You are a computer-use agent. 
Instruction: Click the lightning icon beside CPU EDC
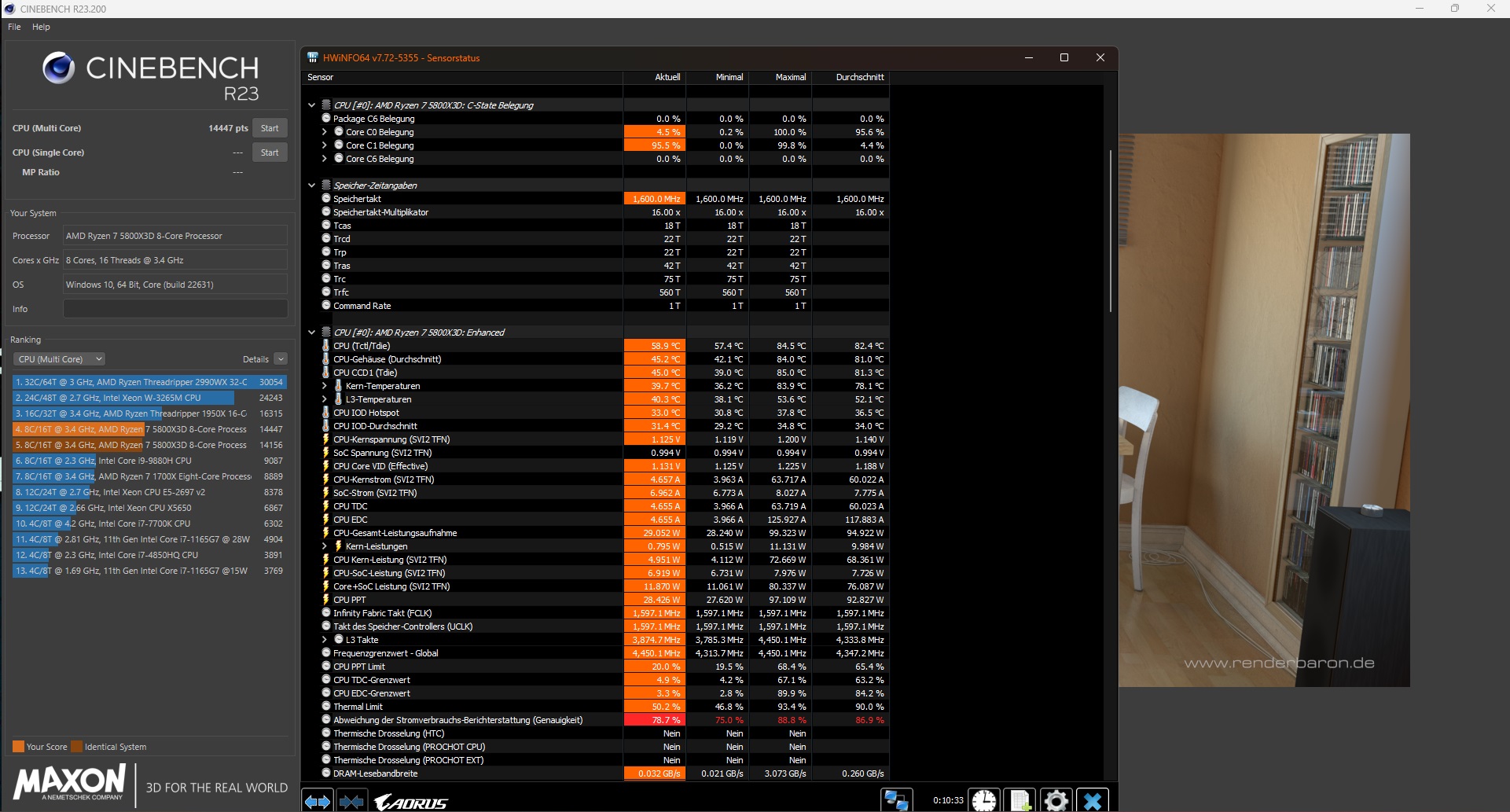325,520
